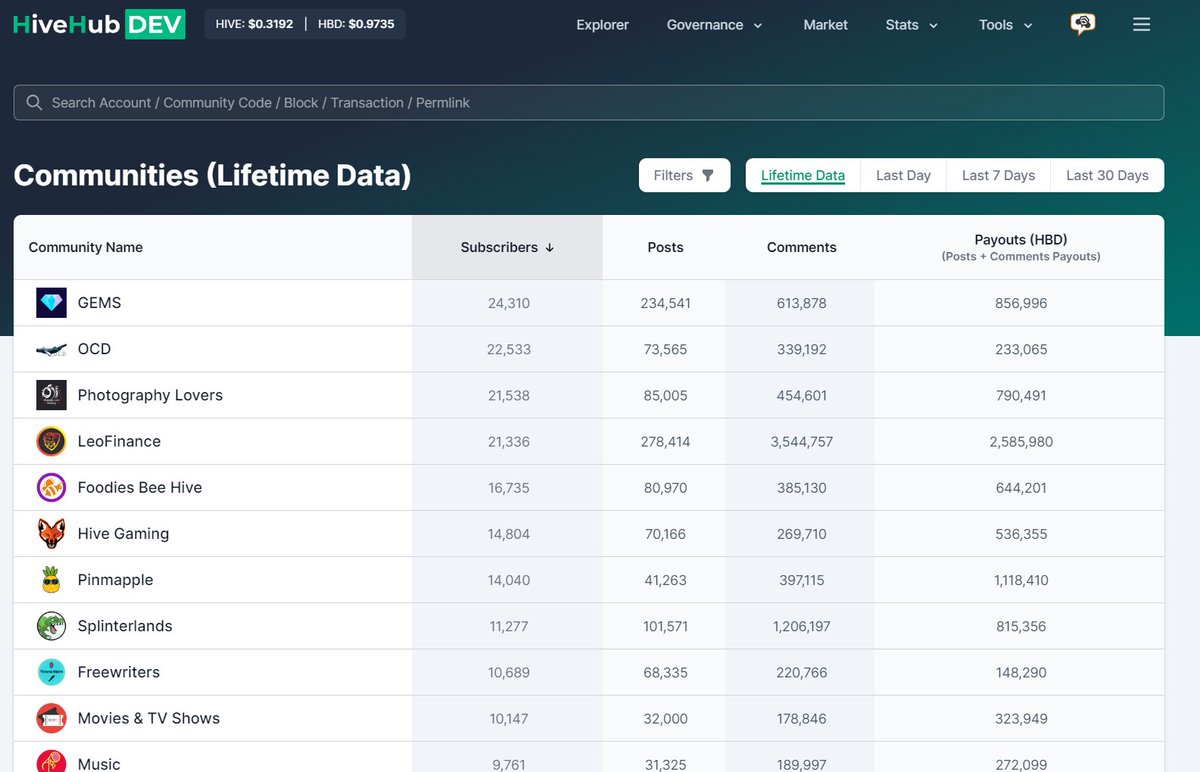Click the HIVE price ticker $0.3192

pos(254,24)
